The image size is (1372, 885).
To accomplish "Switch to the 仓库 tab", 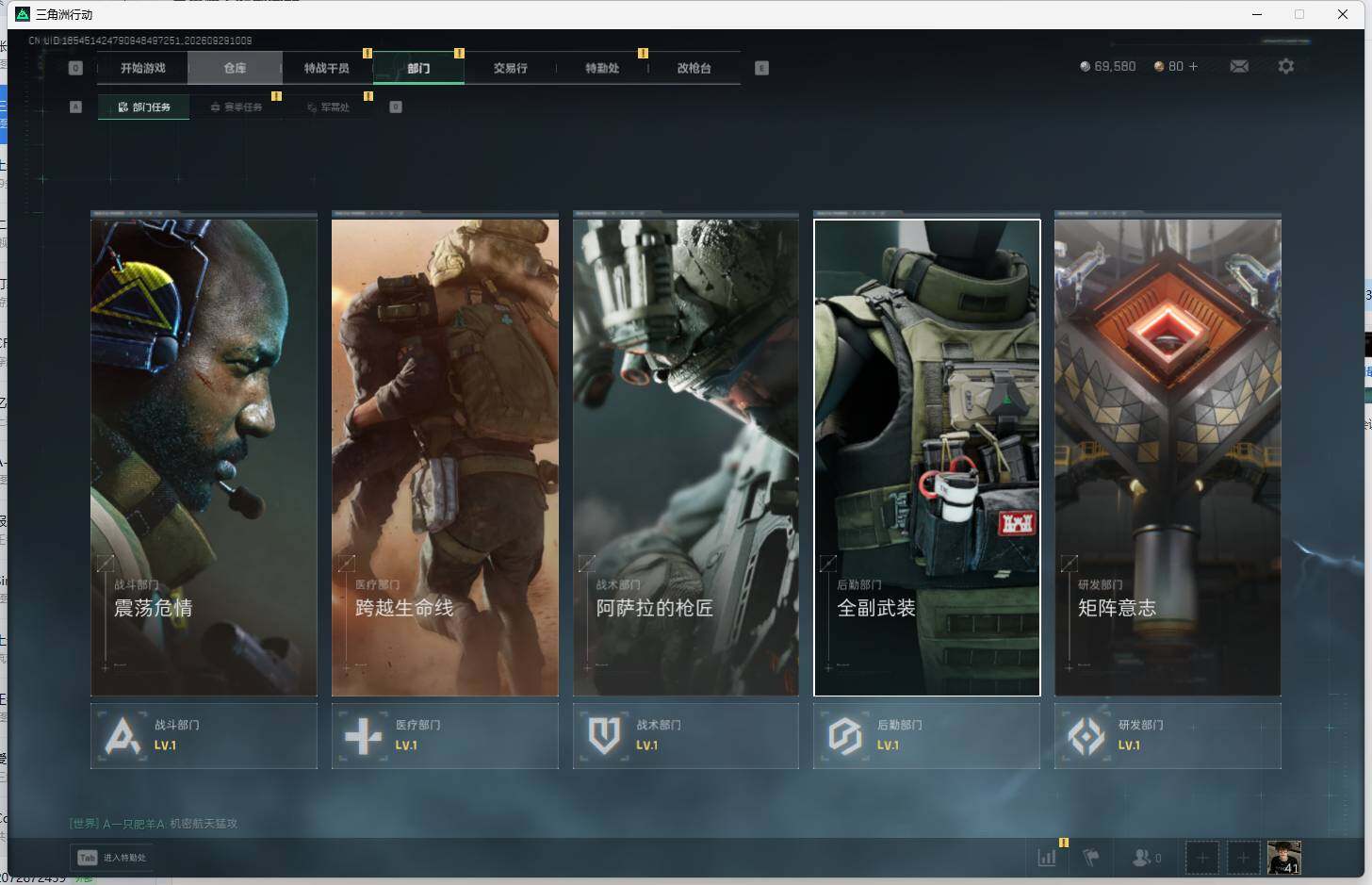I will (x=235, y=68).
